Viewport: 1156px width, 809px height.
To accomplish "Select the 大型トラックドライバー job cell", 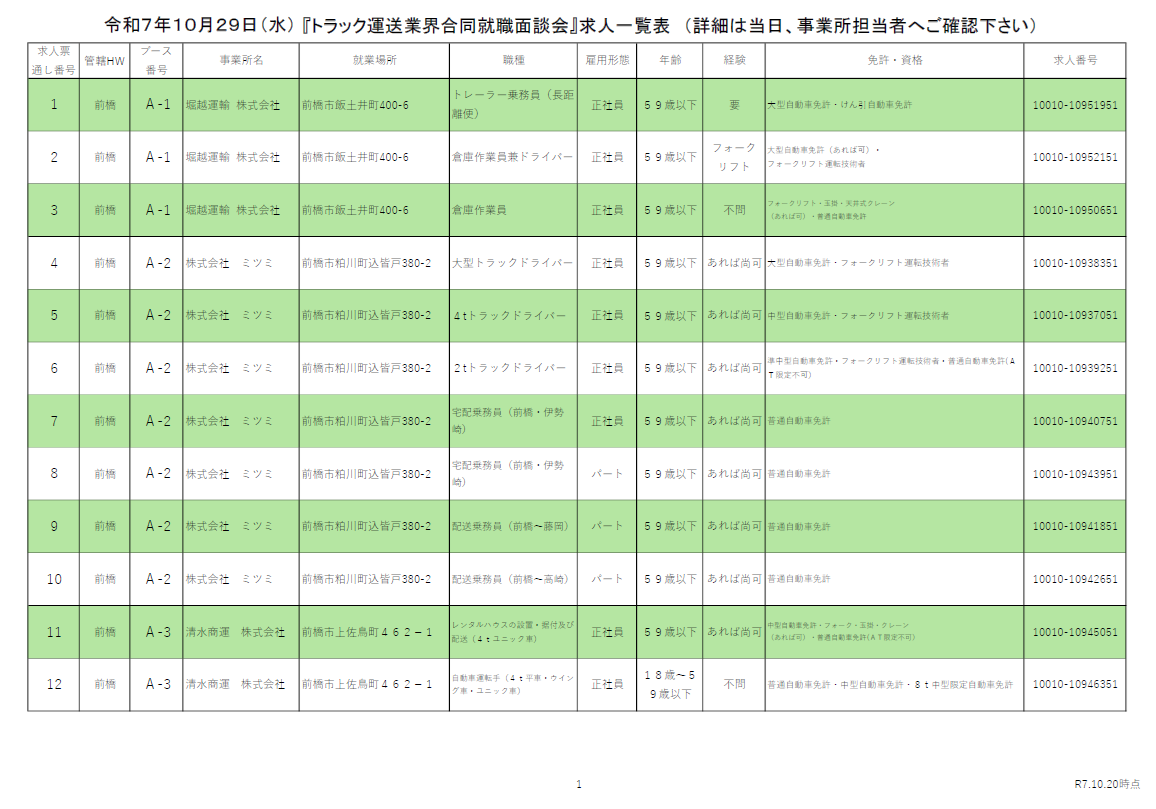I will tap(513, 263).
